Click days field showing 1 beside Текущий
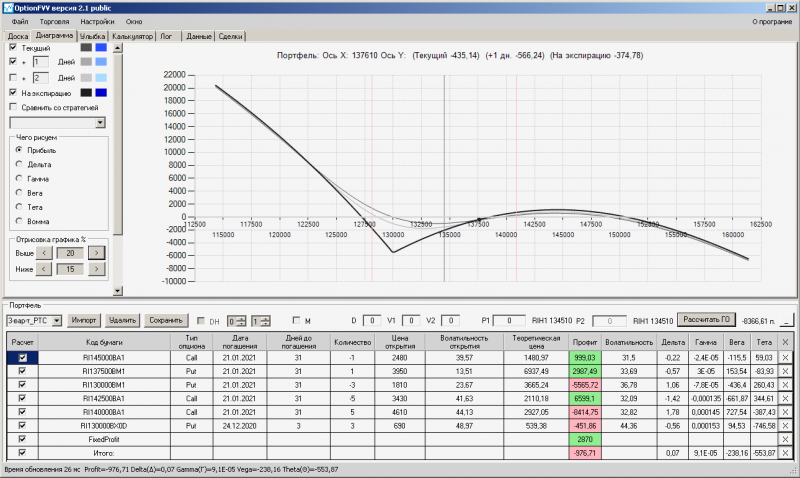Screen dimensions: 800x478 40,62
